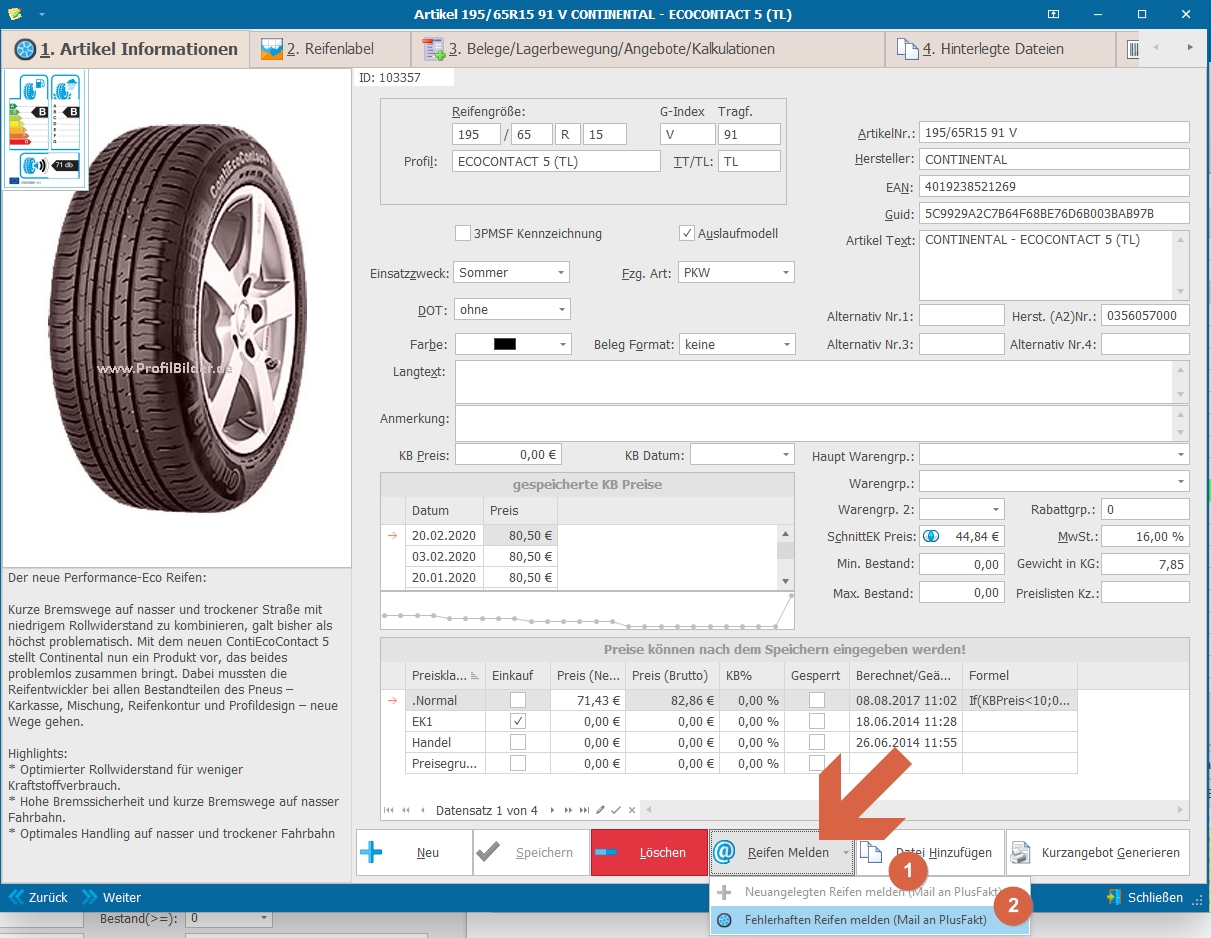Click the Kurzangebot Generieren button

1098,853
